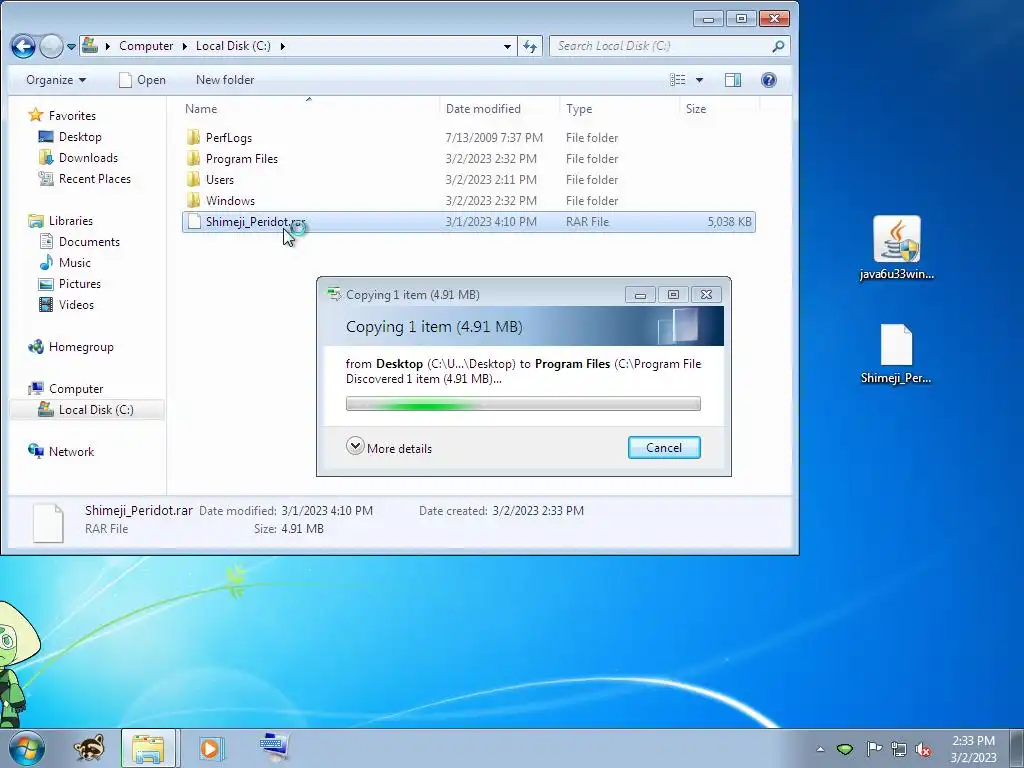The width and height of the screenshot is (1024, 768).
Task: Show hidden system tray icons arrow
Action: click(x=820, y=749)
